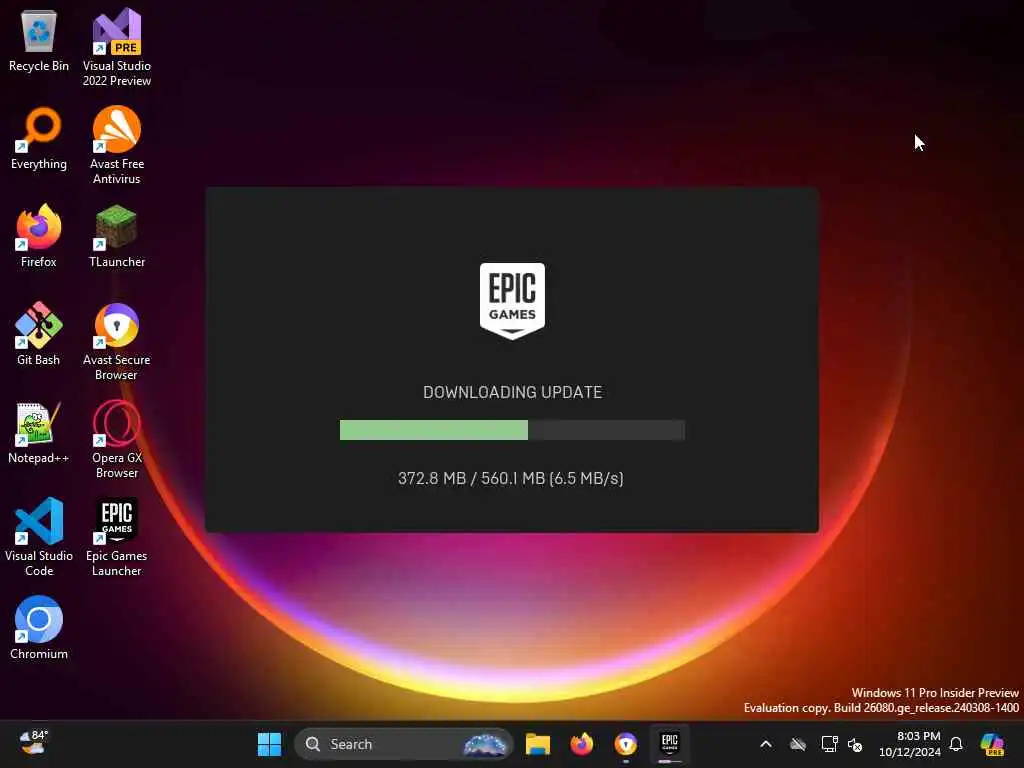
Task: Select Epic Games Launcher desktop shortcut
Action: (117, 537)
